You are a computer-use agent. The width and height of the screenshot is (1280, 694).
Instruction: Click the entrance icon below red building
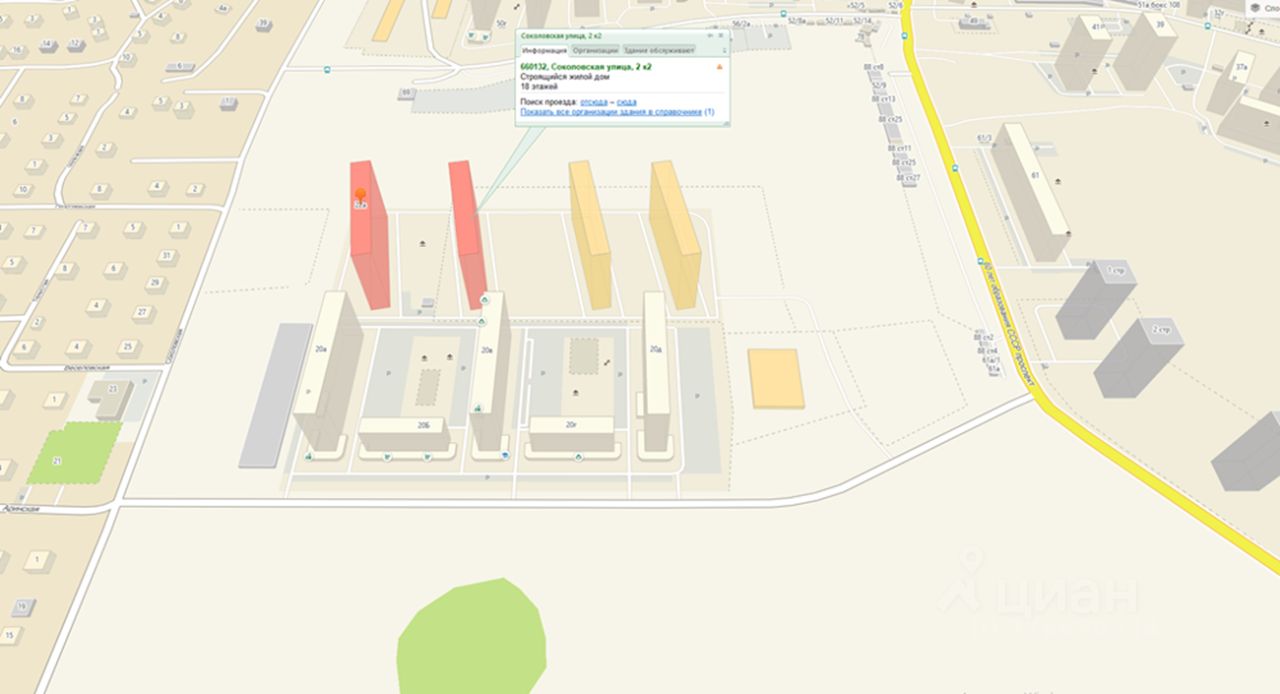(484, 299)
